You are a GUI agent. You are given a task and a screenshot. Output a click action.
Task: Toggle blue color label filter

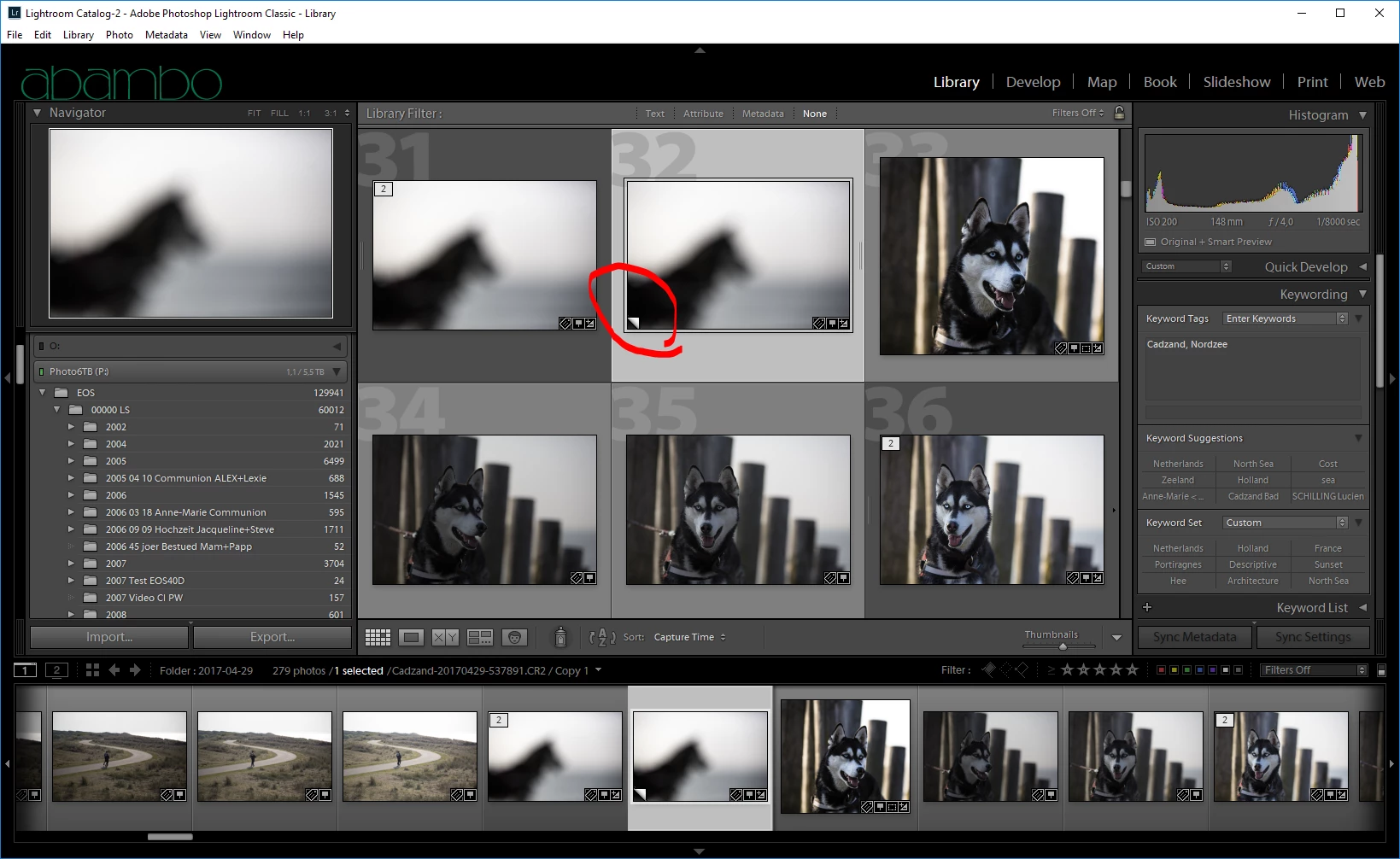tap(1200, 670)
